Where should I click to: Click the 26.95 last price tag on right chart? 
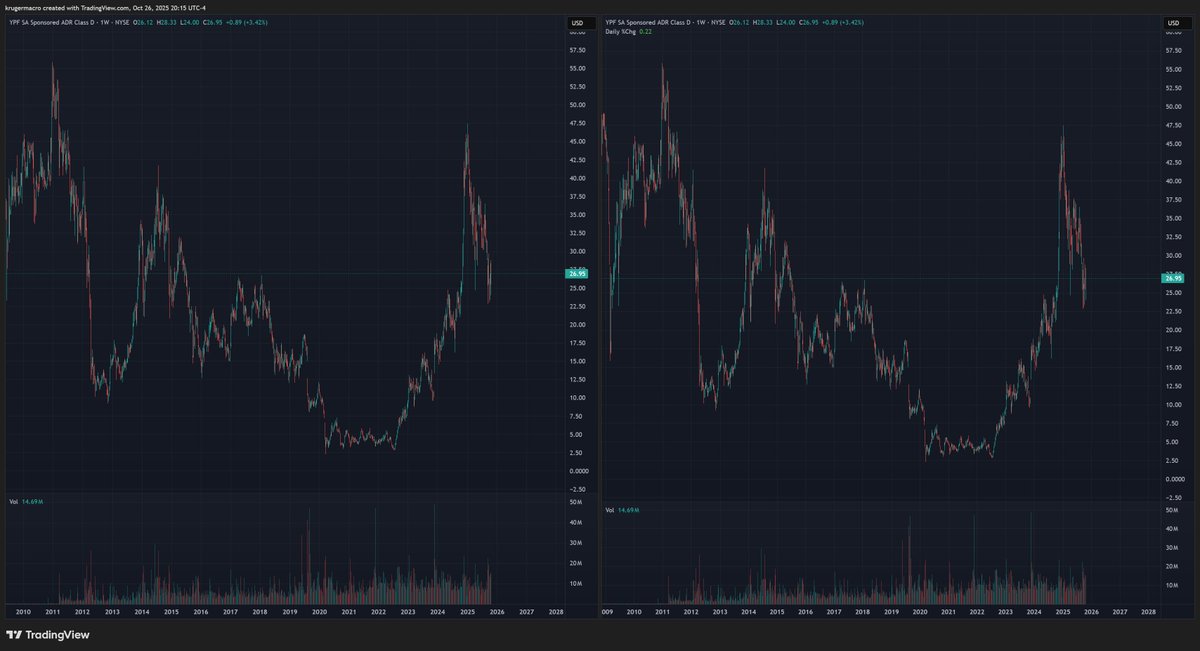(1171, 278)
